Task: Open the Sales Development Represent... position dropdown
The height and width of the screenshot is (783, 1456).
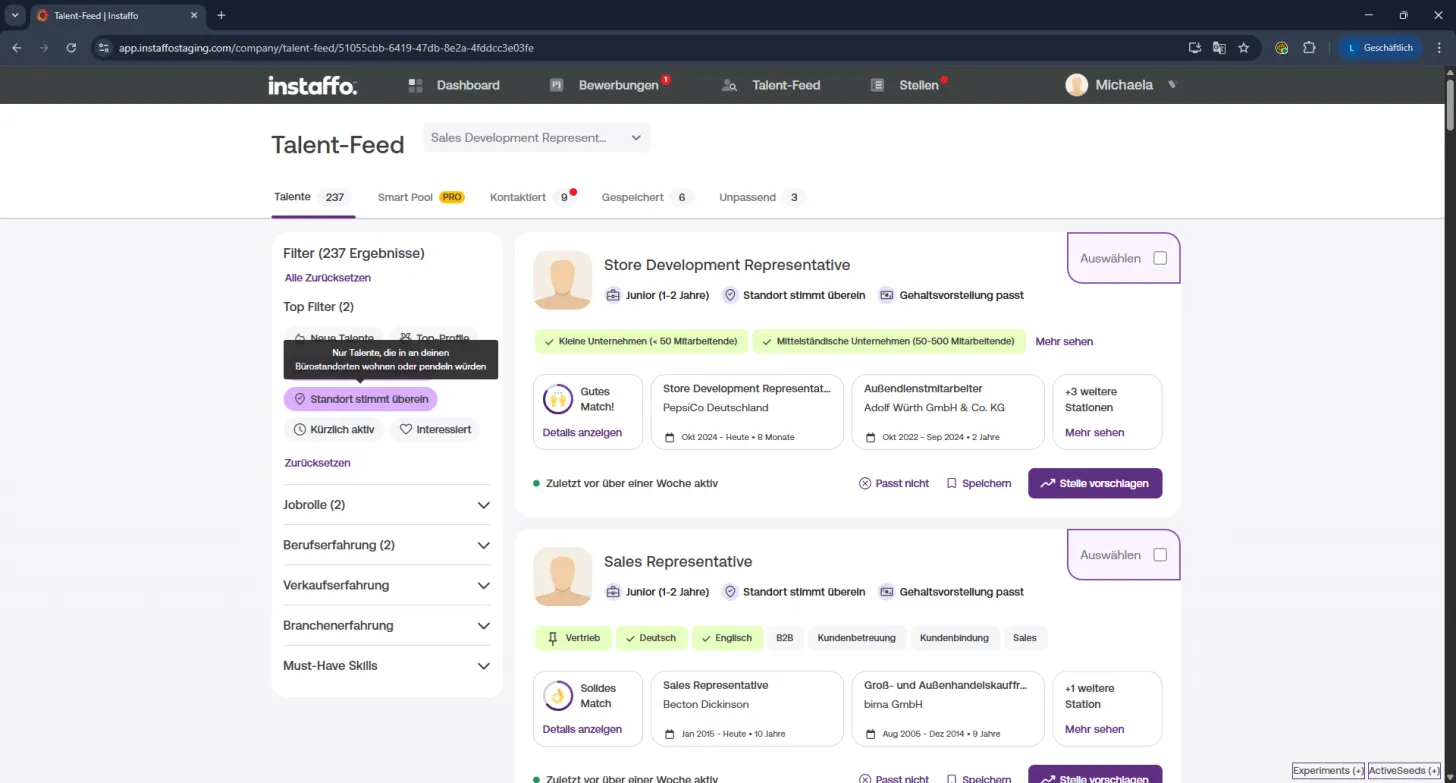Action: [537, 138]
